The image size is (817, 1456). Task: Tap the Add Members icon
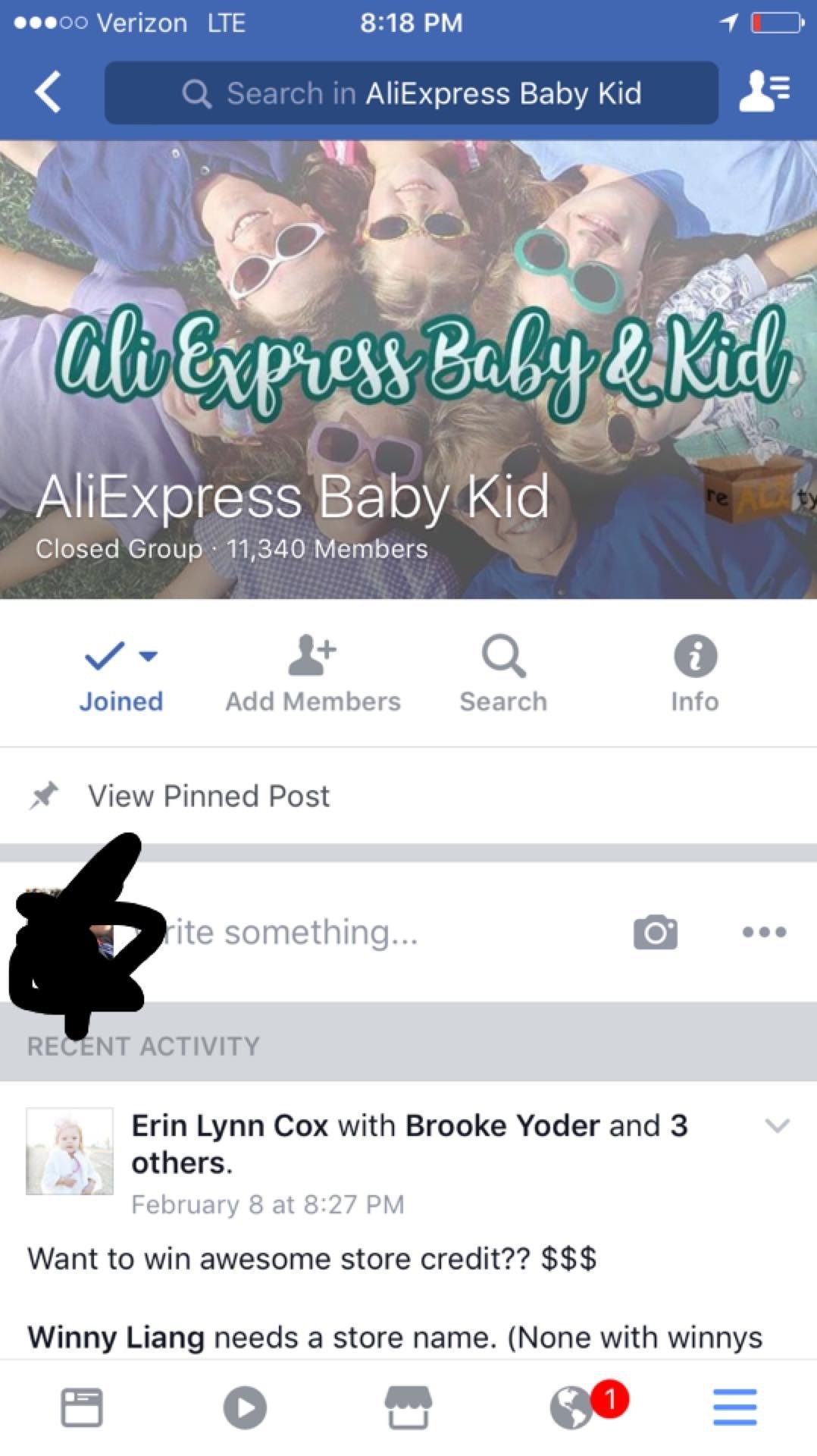pos(312,656)
